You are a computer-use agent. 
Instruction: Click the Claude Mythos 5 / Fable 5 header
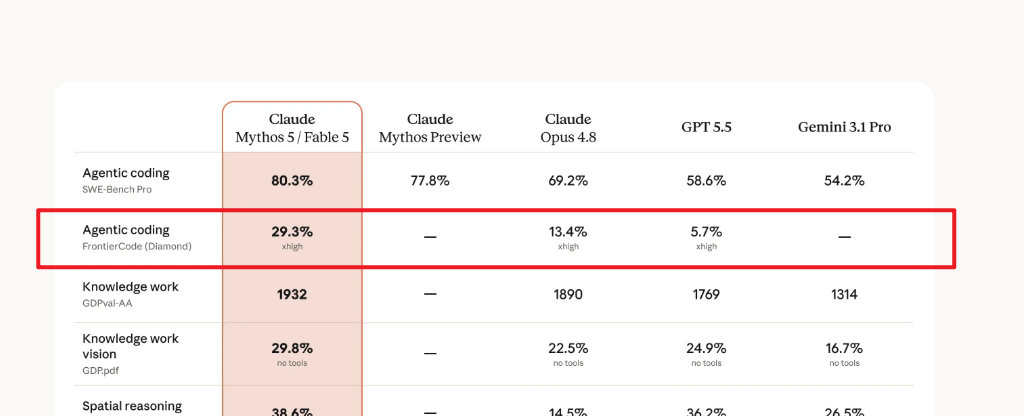point(292,129)
